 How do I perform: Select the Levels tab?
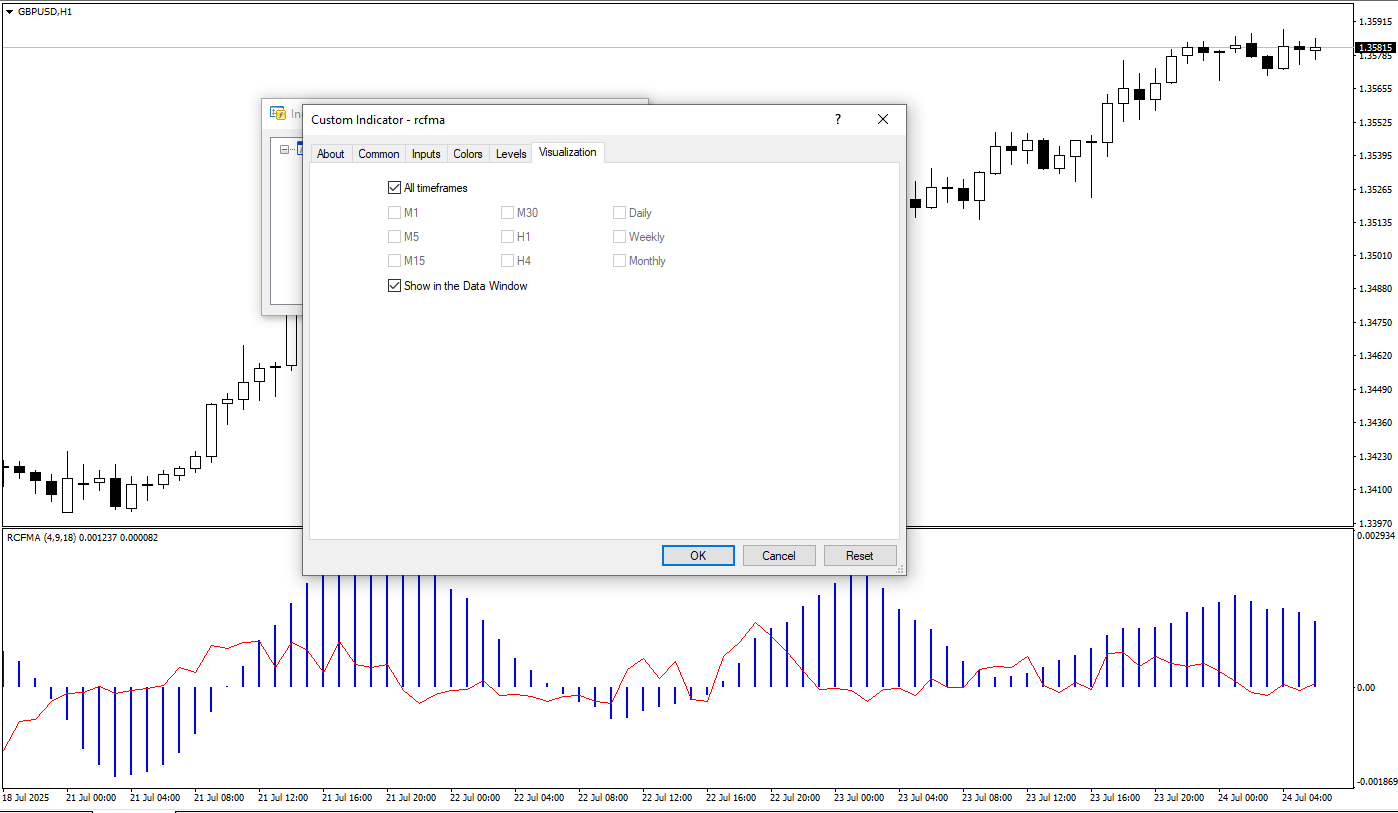pos(510,154)
